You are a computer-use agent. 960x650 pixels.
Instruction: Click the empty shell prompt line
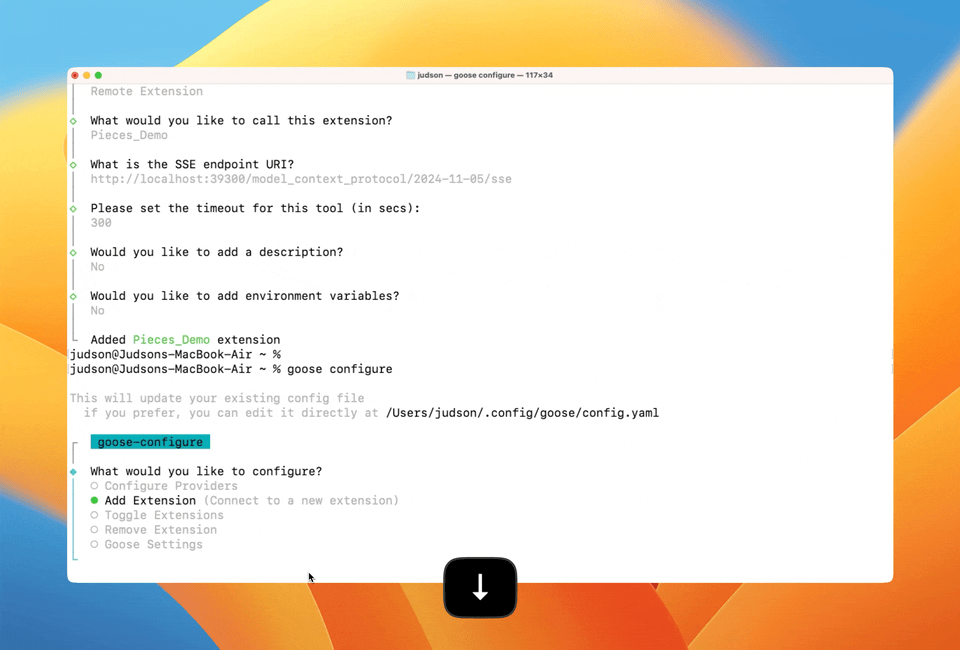coord(175,354)
